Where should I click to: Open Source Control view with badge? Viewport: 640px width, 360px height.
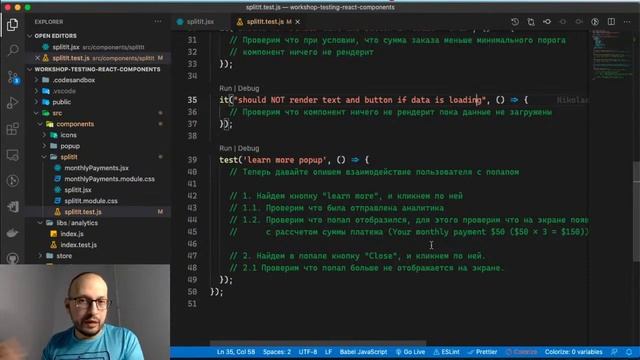[13, 77]
